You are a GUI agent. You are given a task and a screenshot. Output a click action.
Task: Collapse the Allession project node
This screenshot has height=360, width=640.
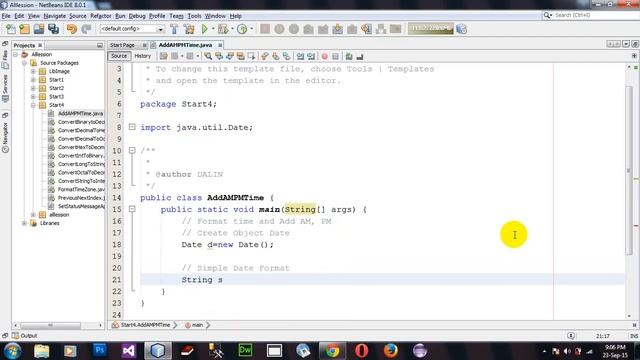click(x=16, y=54)
